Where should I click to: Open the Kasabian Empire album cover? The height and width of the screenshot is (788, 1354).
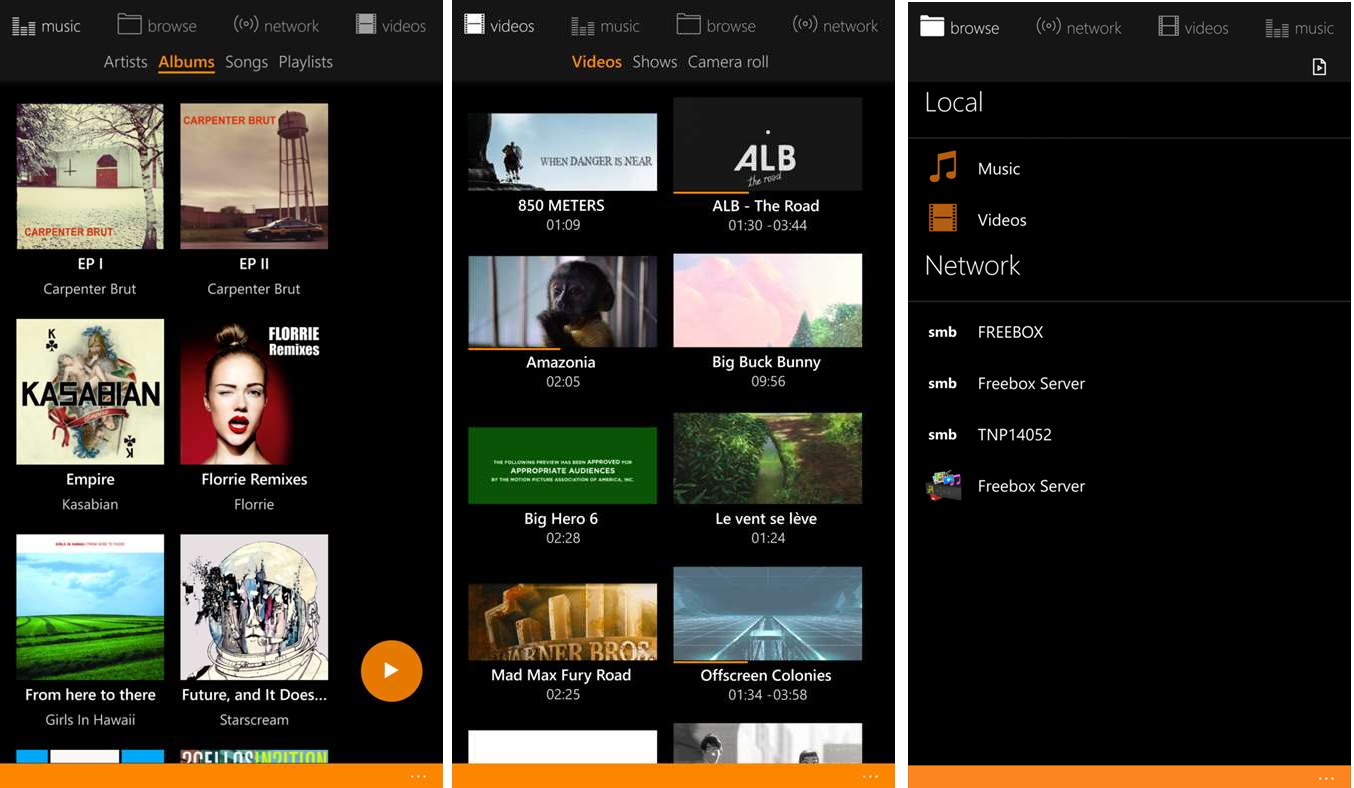pyautogui.click(x=90, y=391)
